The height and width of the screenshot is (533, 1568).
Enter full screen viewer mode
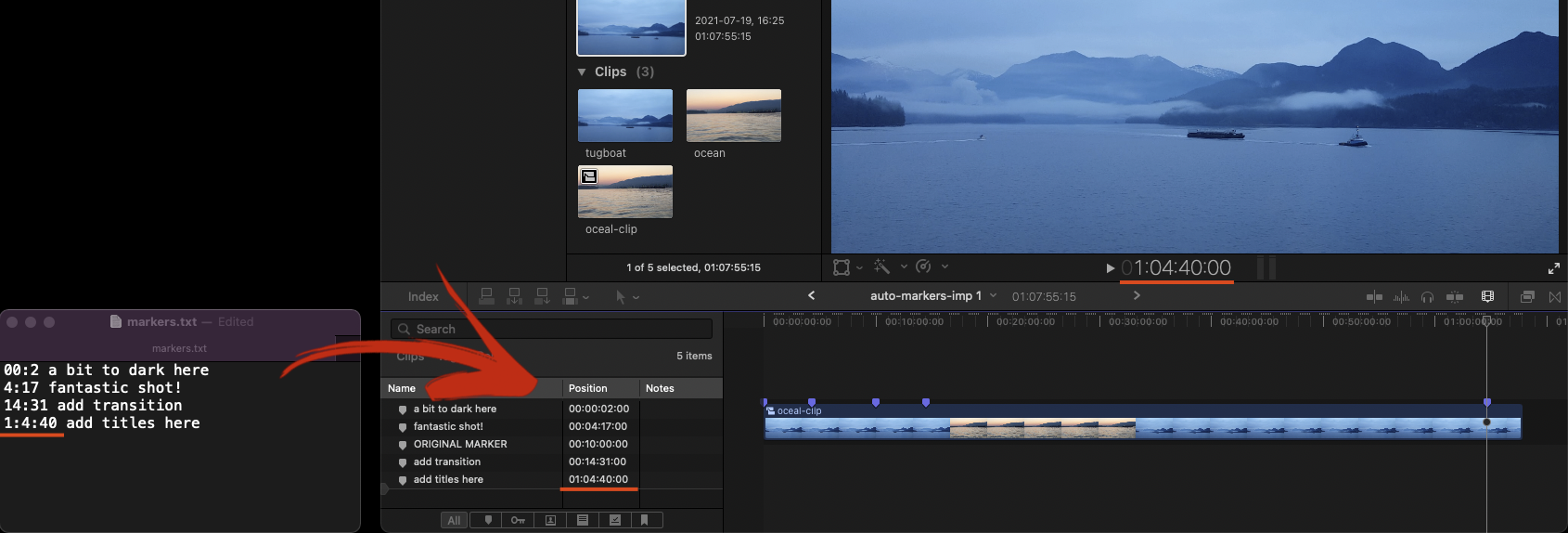1554,268
